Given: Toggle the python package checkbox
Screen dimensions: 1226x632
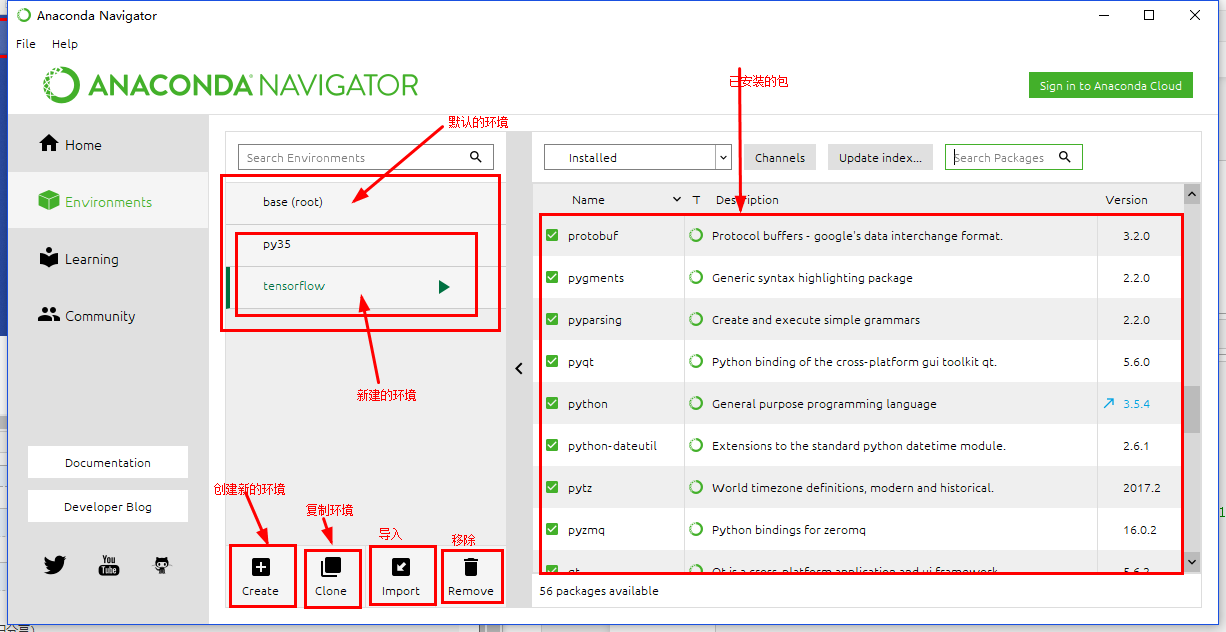Looking at the screenshot, I should pyautogui.click(x=552, y=404).
